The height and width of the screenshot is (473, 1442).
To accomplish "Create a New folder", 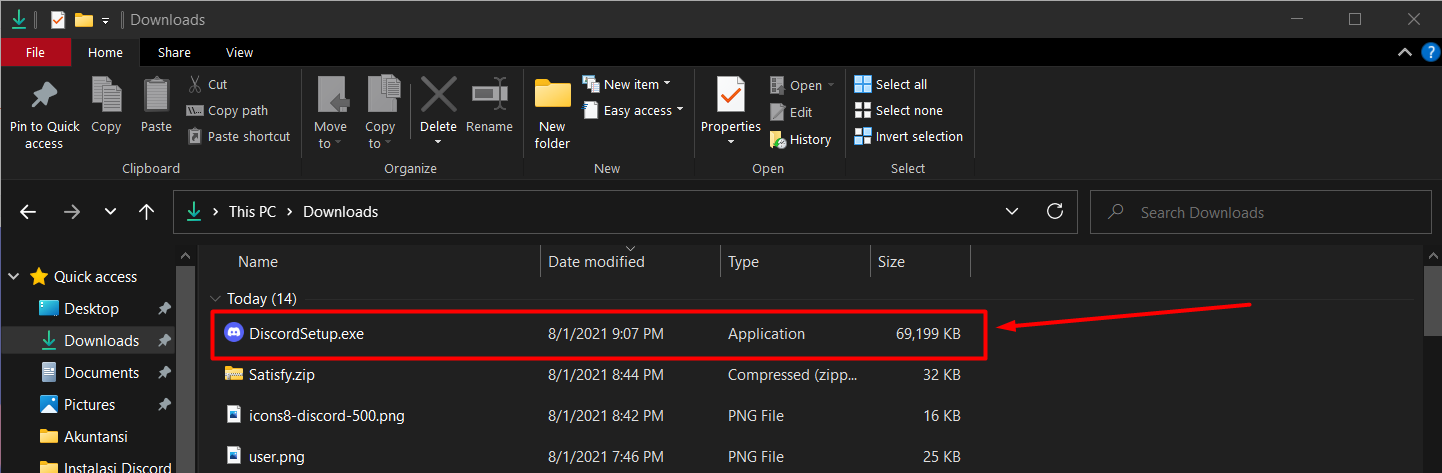I will click(552, 114).
